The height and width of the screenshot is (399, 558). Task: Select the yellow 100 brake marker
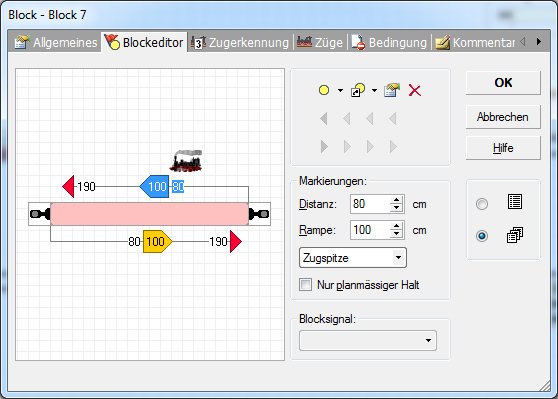[157, 242]
